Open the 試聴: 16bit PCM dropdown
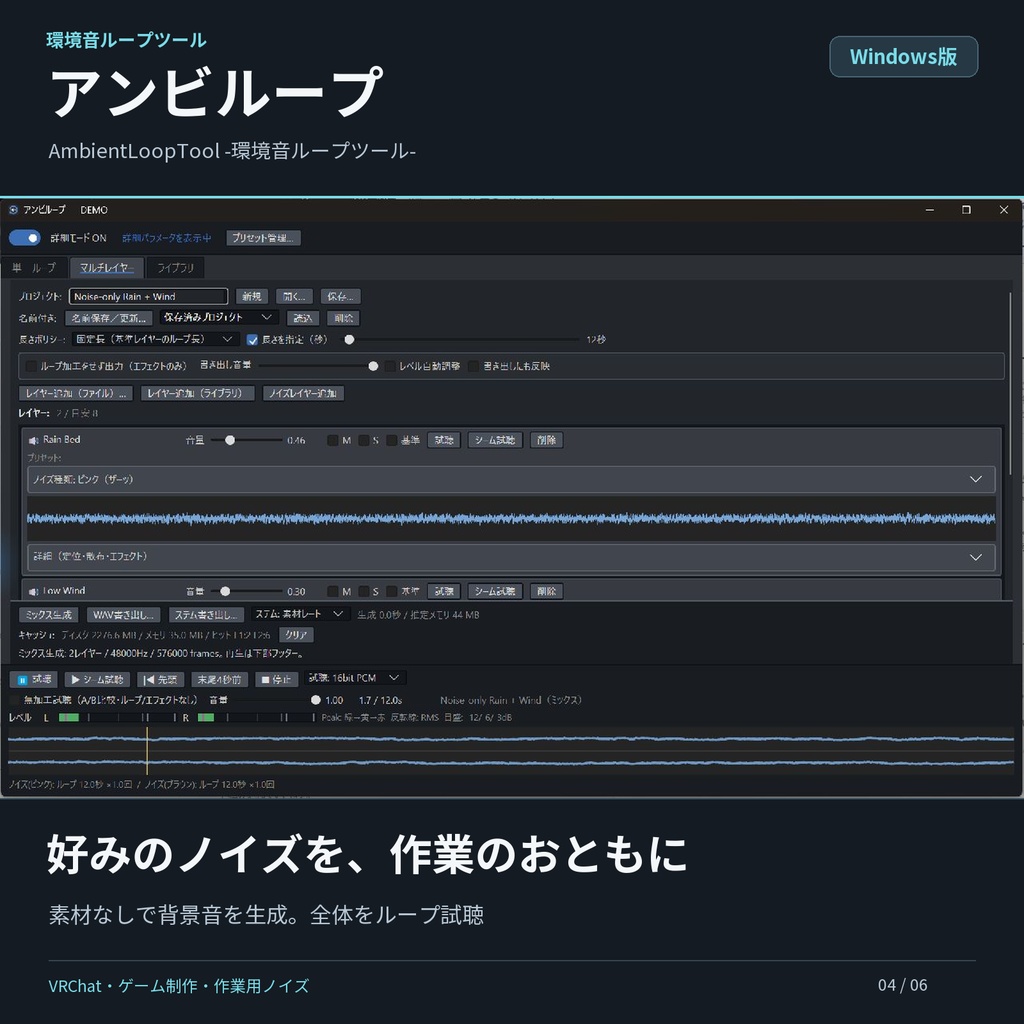This screenshot has height=1024, width=1024. tap(355, 678)
